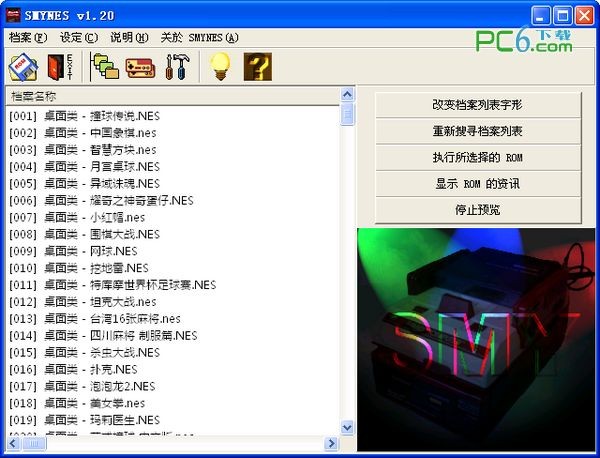Open ROM file with floppy disk icon
600x458 pixels.
23,67
